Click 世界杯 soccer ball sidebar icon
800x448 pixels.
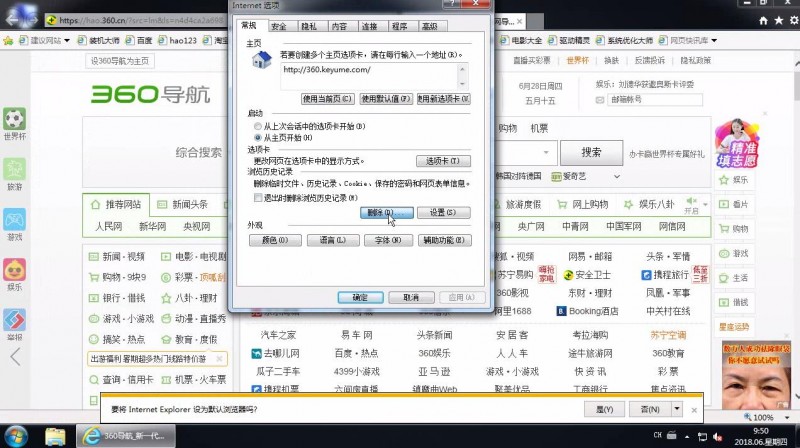14,119
